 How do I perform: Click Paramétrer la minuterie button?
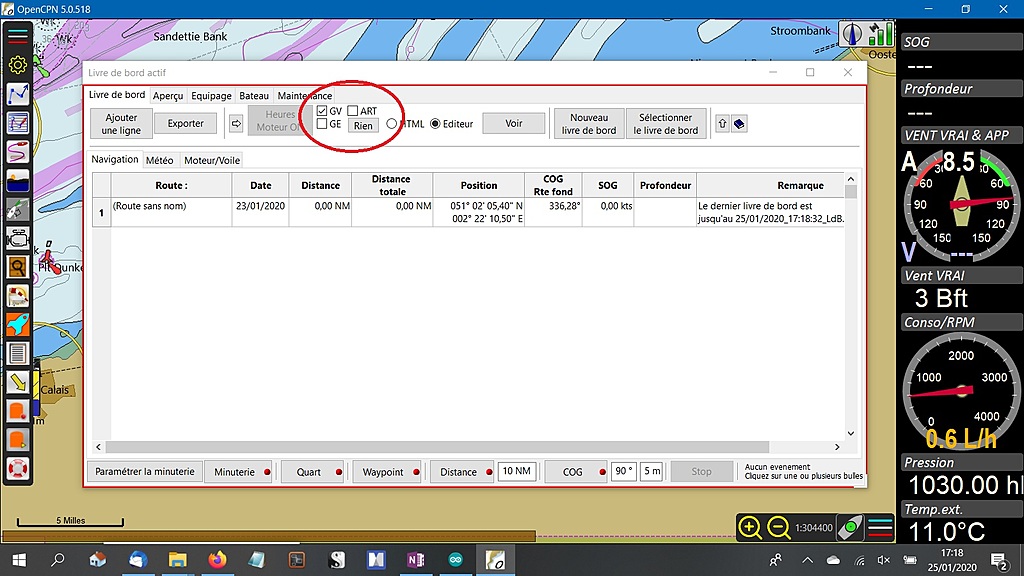145,472
